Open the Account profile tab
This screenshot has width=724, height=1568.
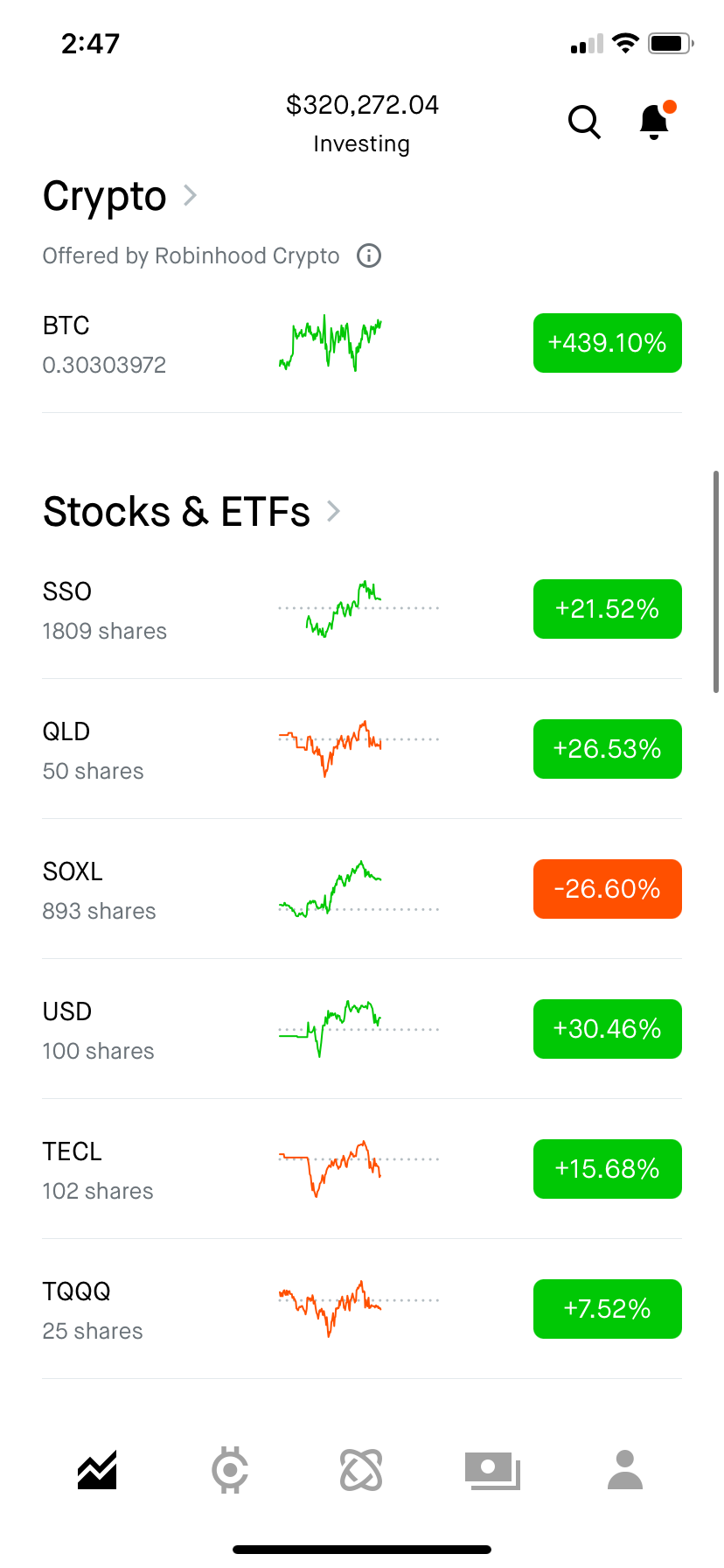point(624,1470)
